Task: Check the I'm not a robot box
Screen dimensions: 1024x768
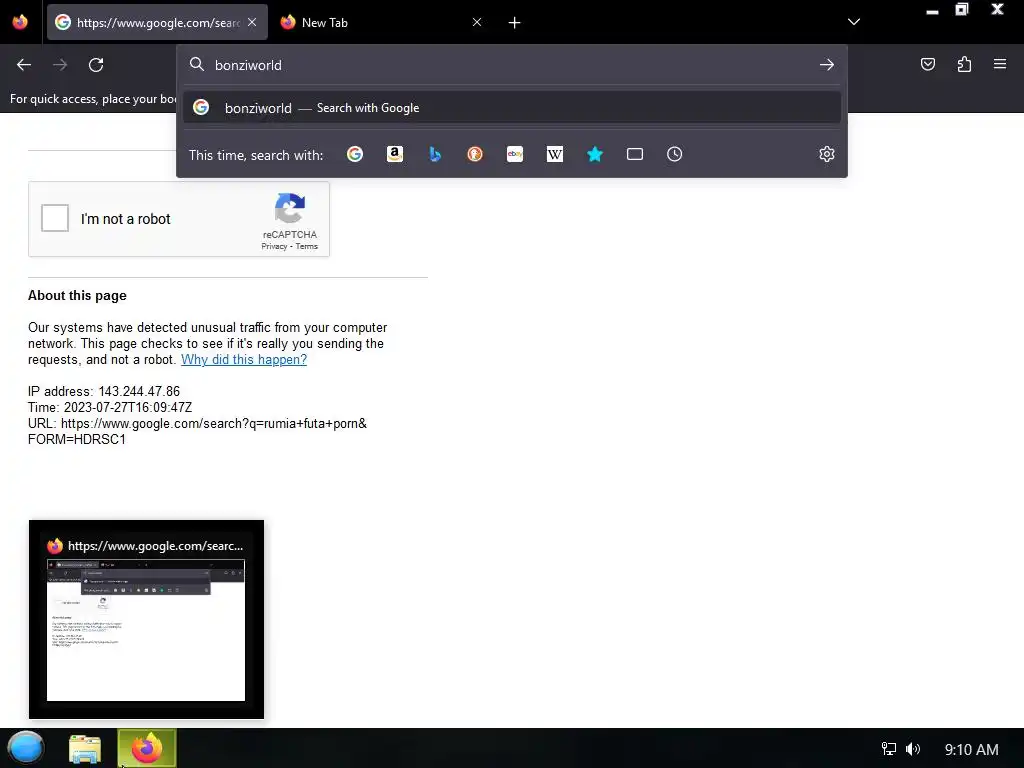Action: [x=55, y=218]
